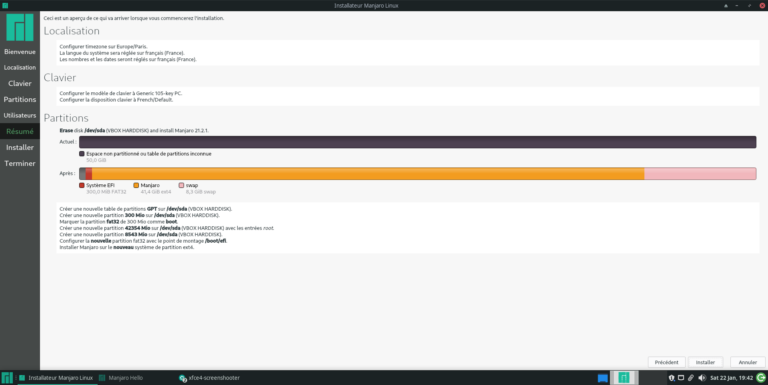Click the Partitions section heading

tap(66, 118)
